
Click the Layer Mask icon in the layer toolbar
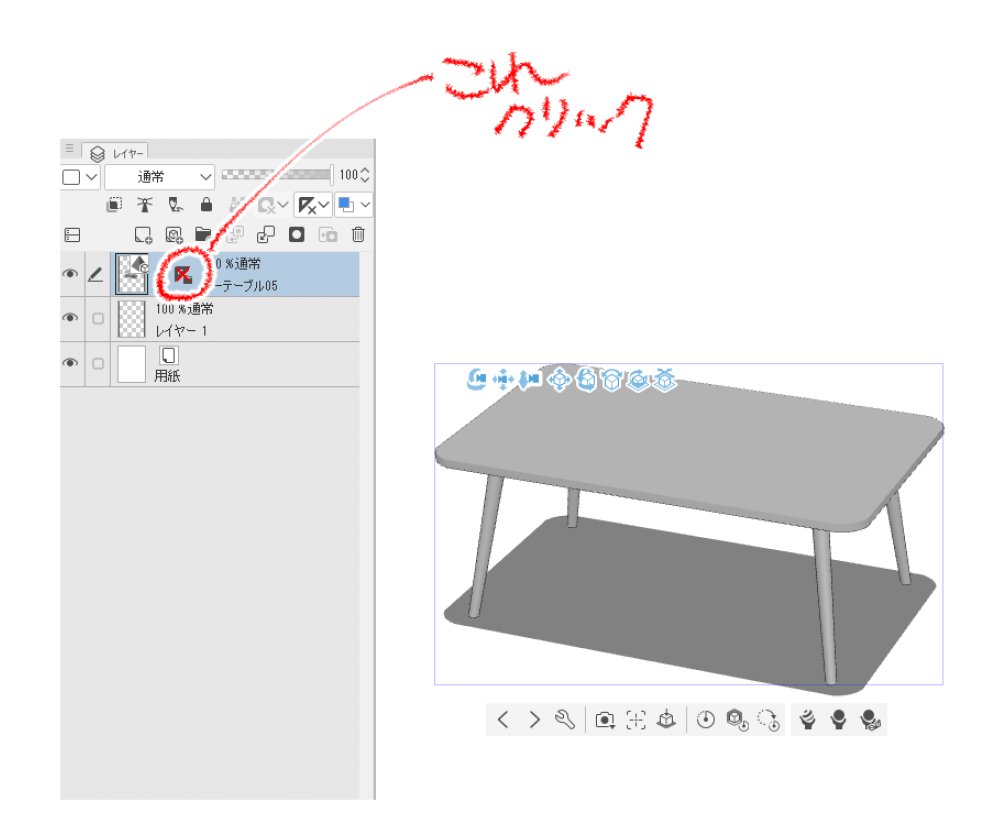[295, 234]
